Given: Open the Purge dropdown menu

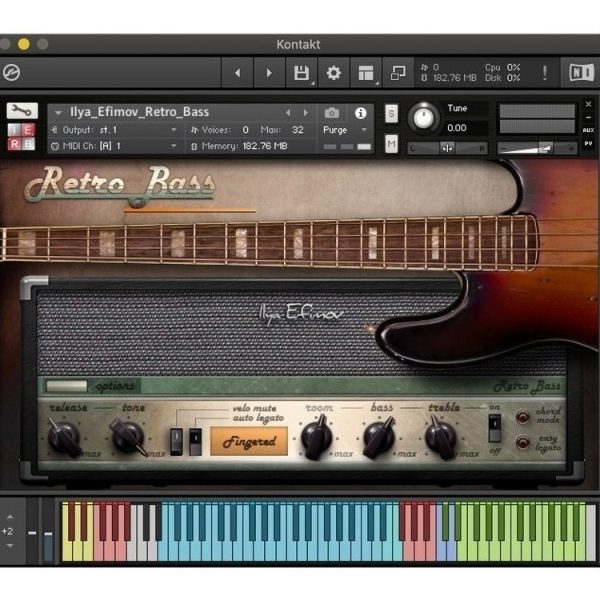Looking at the screenshot, I should coord(345,130).
